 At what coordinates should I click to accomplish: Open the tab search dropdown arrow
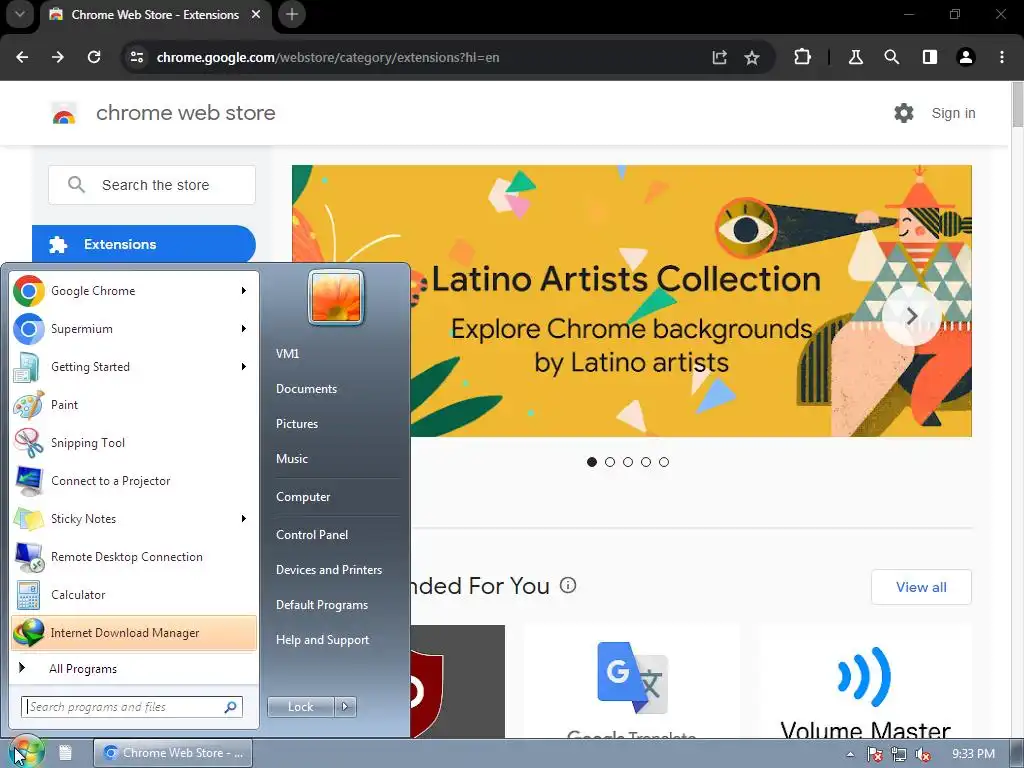click(20, 14)
